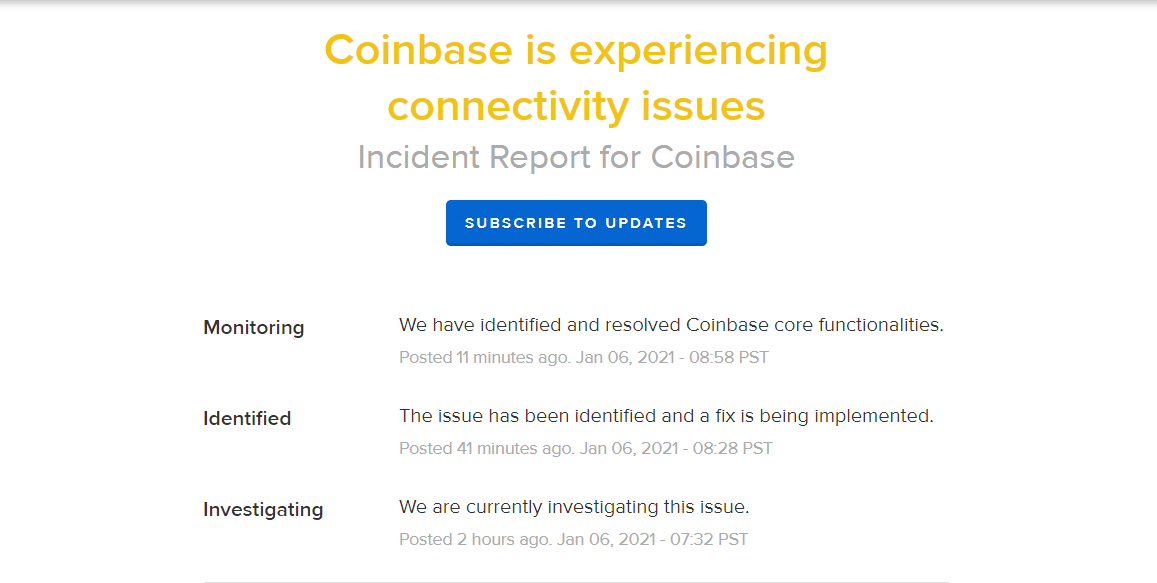Click the 'Posted 2 hours ago' text
This screenshot has height=583, width=1157.
(474, 539)
